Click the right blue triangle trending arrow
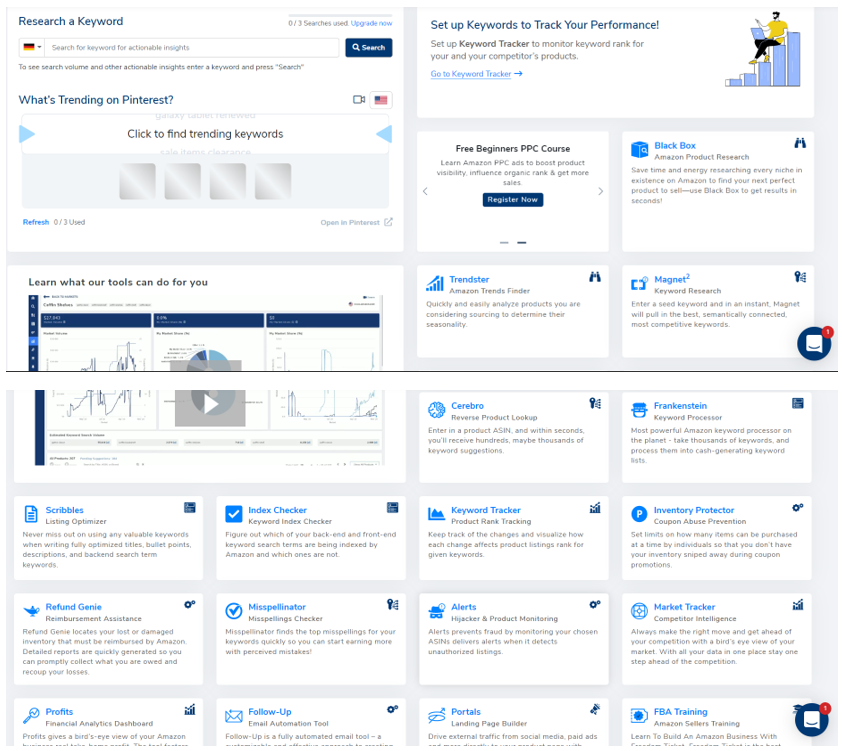 384,134
